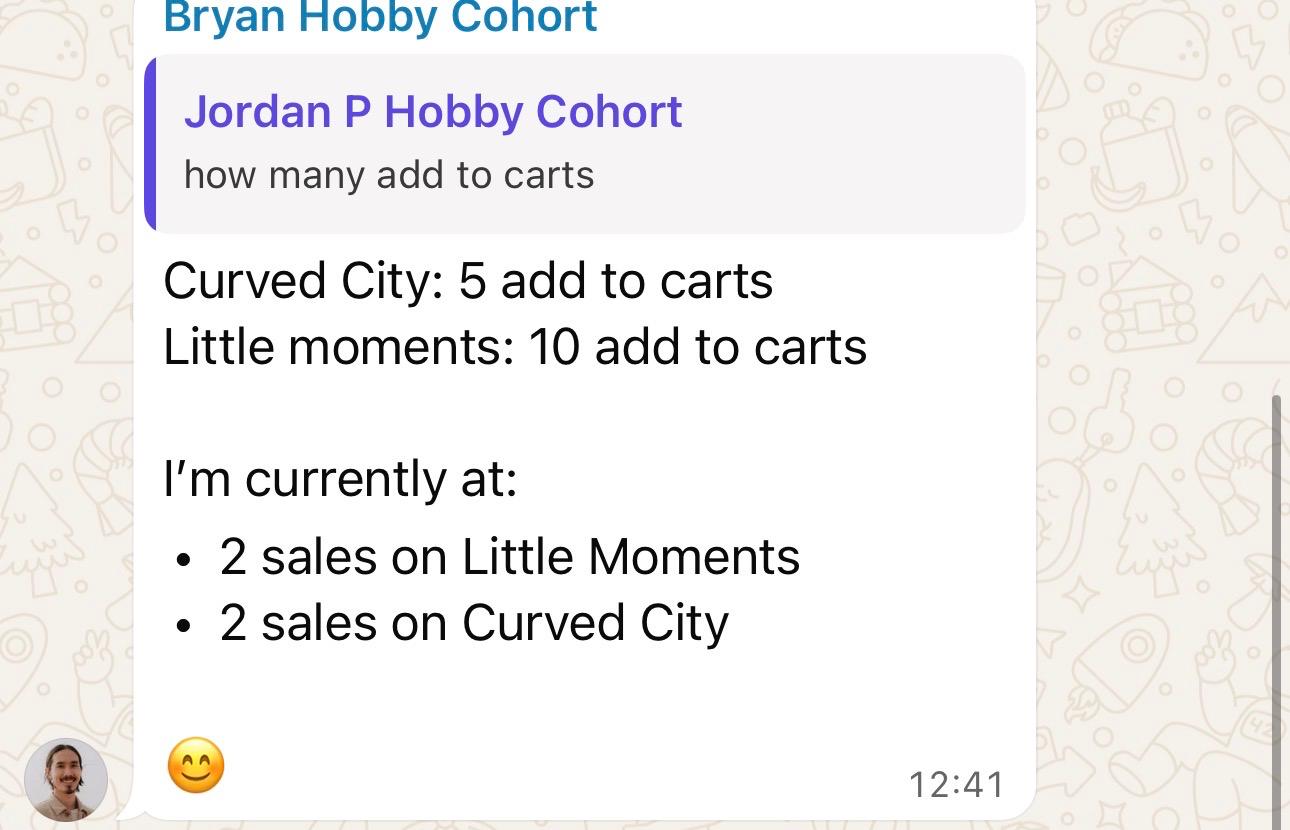Click the bullet "2 sales on Curved City"
1290x830 pixels.
[474, 623]
